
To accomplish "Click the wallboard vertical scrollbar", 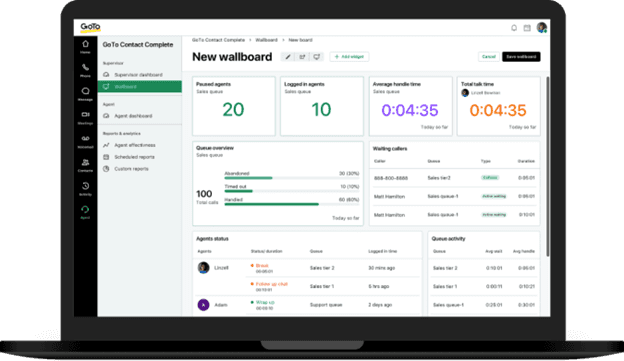I will [548, 166].
